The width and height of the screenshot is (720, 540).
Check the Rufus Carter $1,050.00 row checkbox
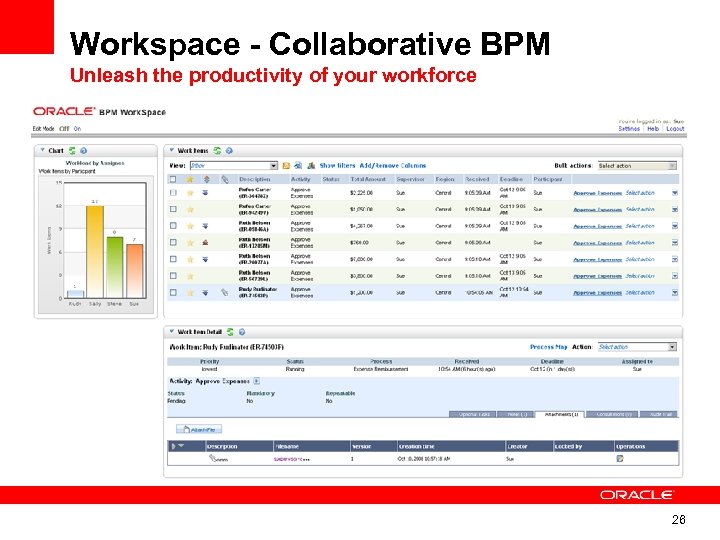173,209
